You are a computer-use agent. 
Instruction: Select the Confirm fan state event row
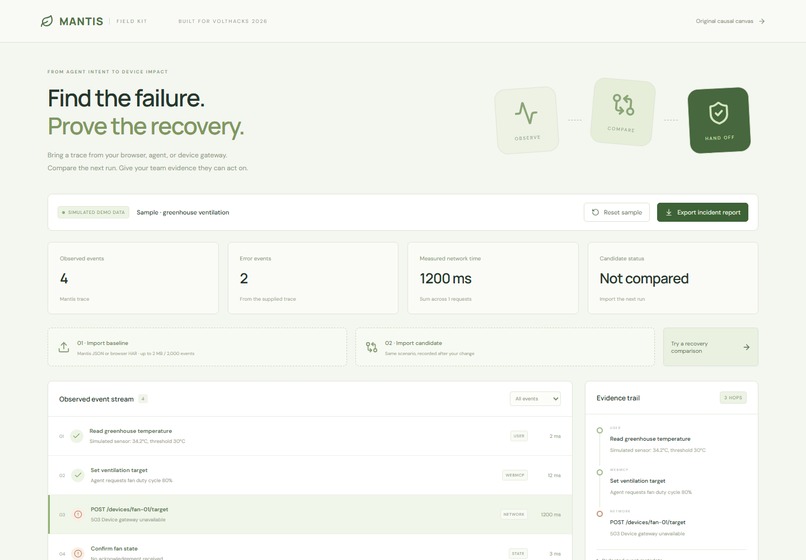(310, 548)
